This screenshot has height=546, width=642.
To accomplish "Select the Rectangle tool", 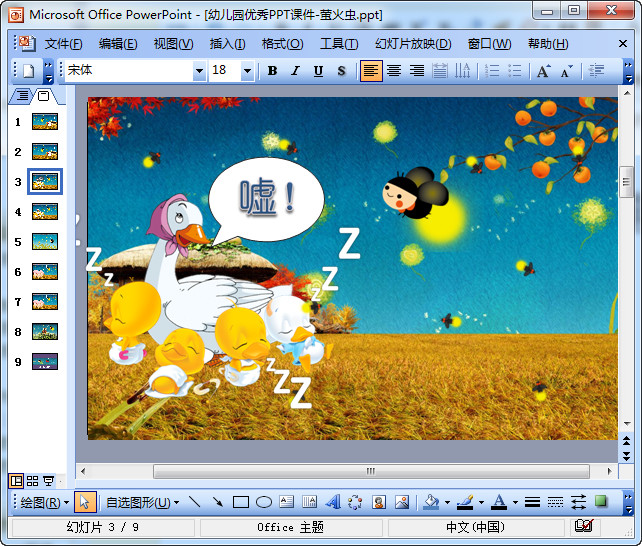I will 241,502.
